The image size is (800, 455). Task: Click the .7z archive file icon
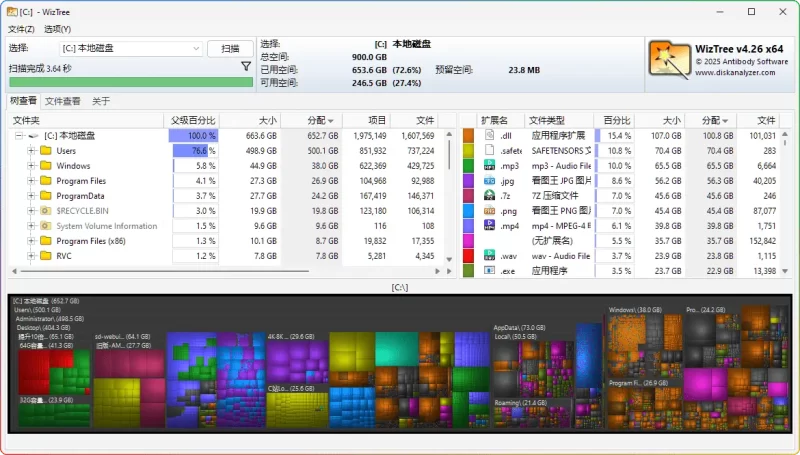point(489,195)
